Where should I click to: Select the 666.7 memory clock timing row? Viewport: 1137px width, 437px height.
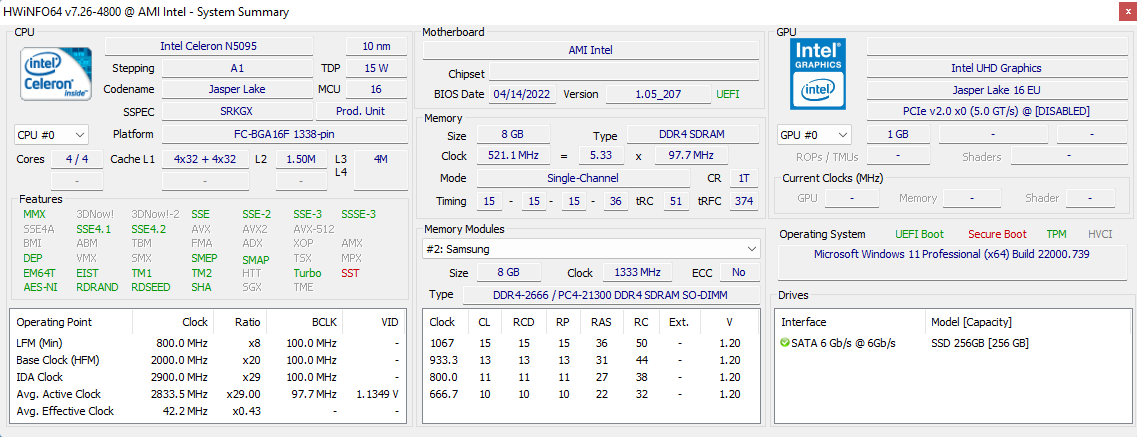click(x=592, y=394)
